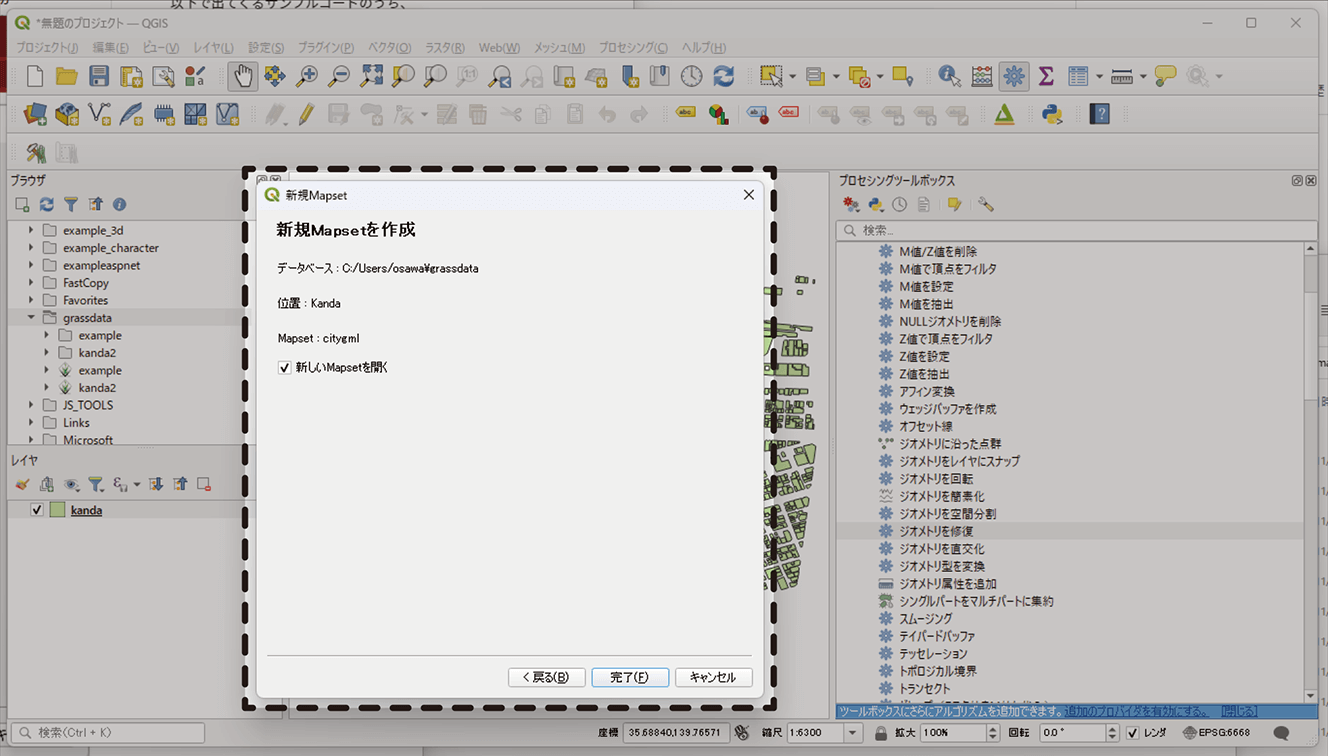Open the 編集(E) menu

coord(110,47)
